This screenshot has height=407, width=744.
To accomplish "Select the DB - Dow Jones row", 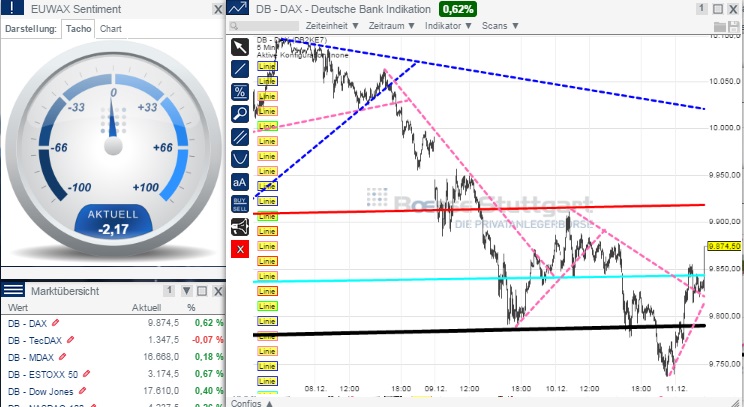I will point(113,391).
